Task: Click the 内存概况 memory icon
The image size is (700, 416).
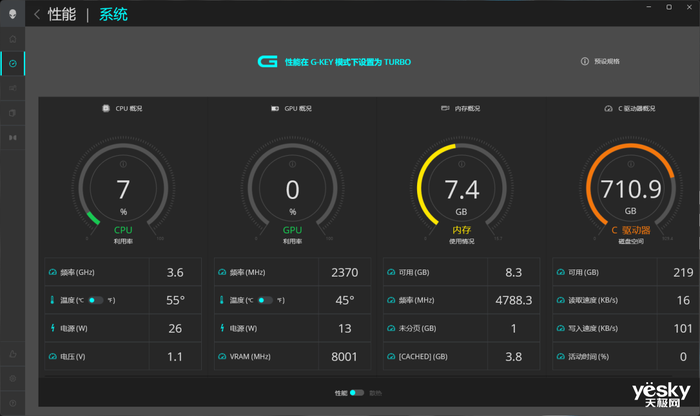Action: point(445,108)
